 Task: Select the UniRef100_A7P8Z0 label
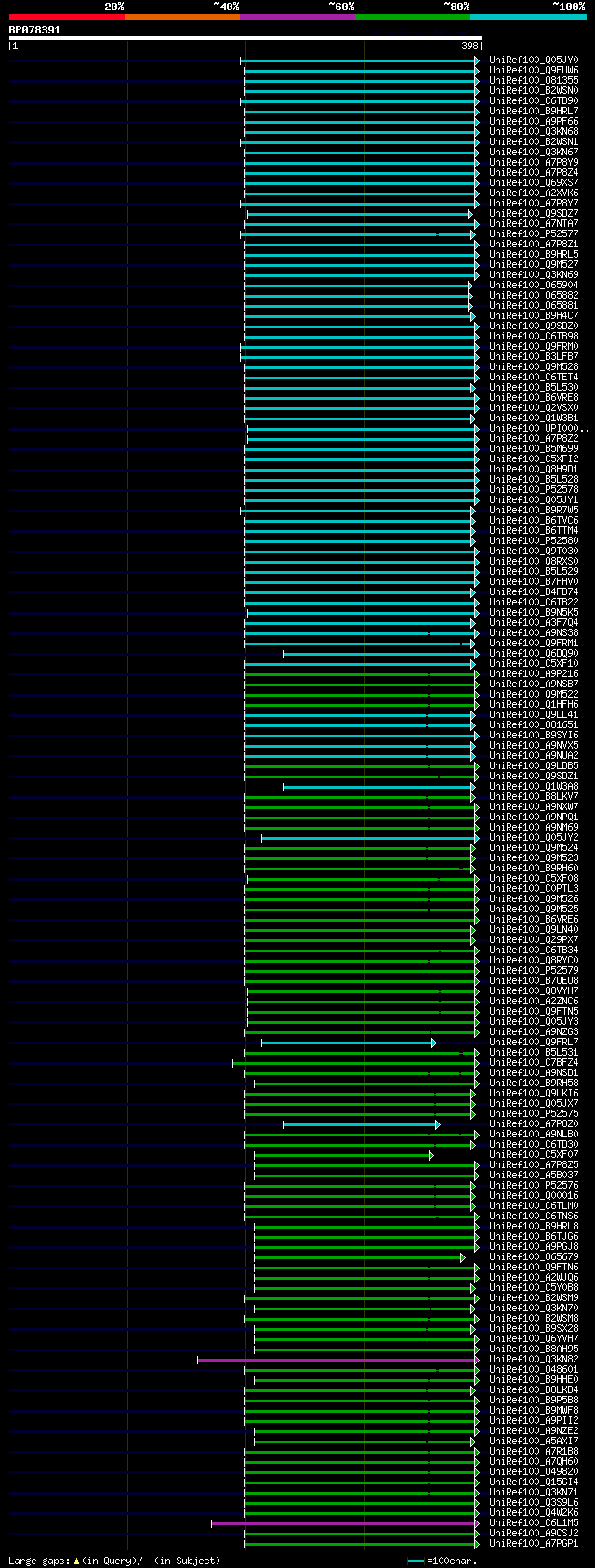534,1124
